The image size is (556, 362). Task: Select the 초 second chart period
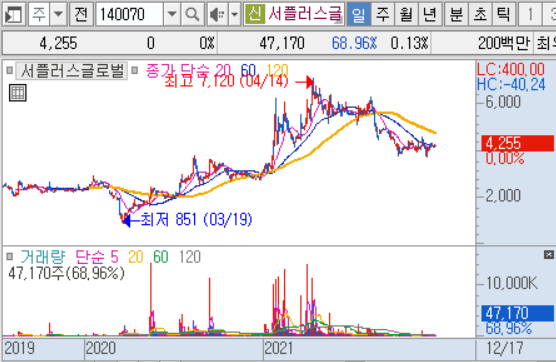(480, 14)
